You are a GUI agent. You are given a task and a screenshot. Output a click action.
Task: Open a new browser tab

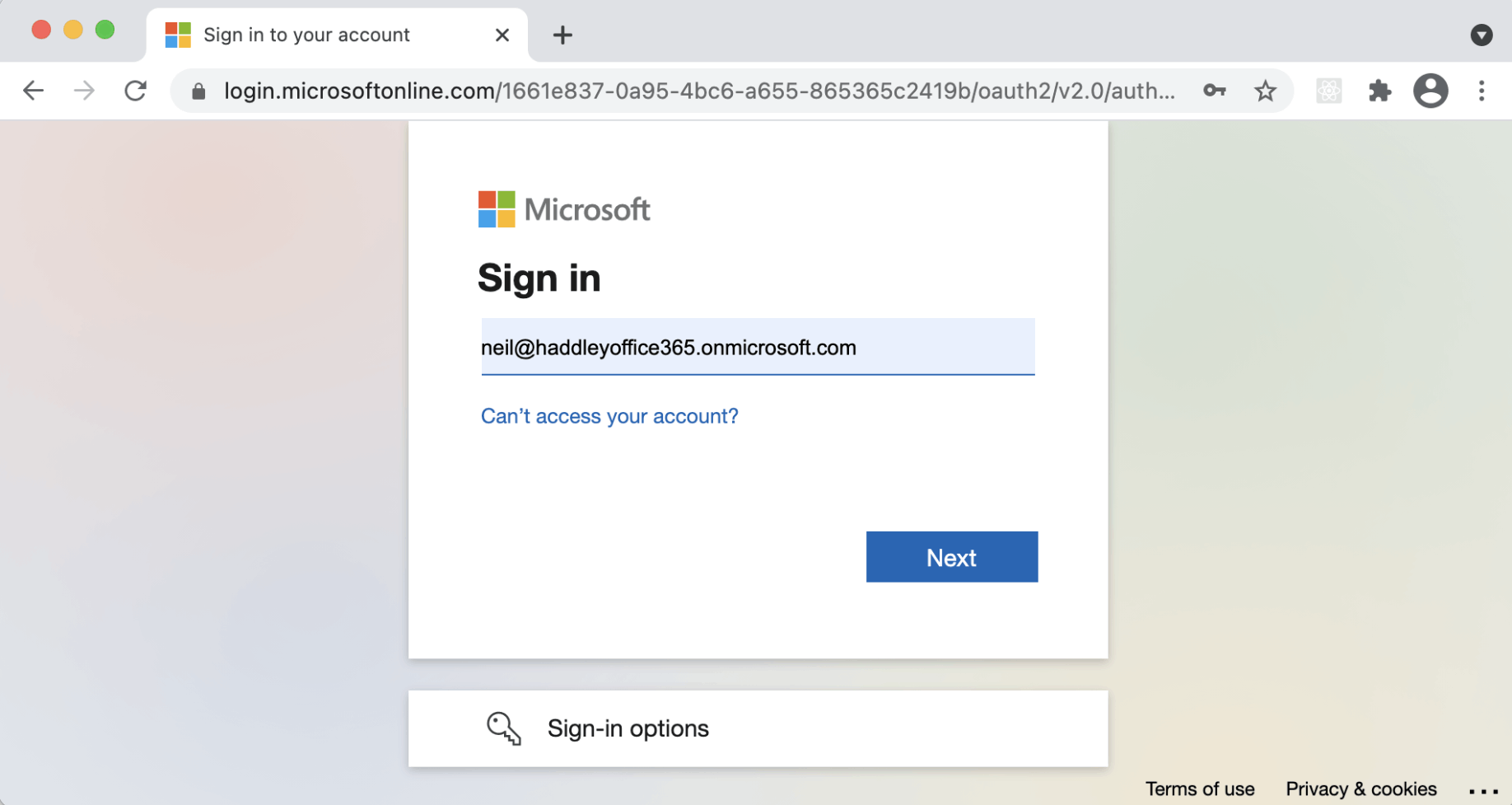[x=562, y=35]
